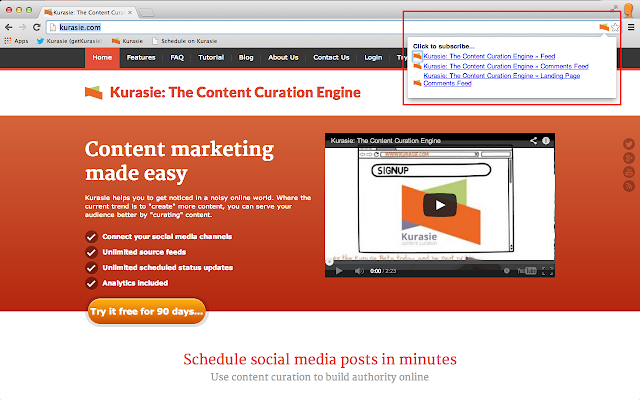Close the Kurasie browser tab

click(x=130, y=12)
